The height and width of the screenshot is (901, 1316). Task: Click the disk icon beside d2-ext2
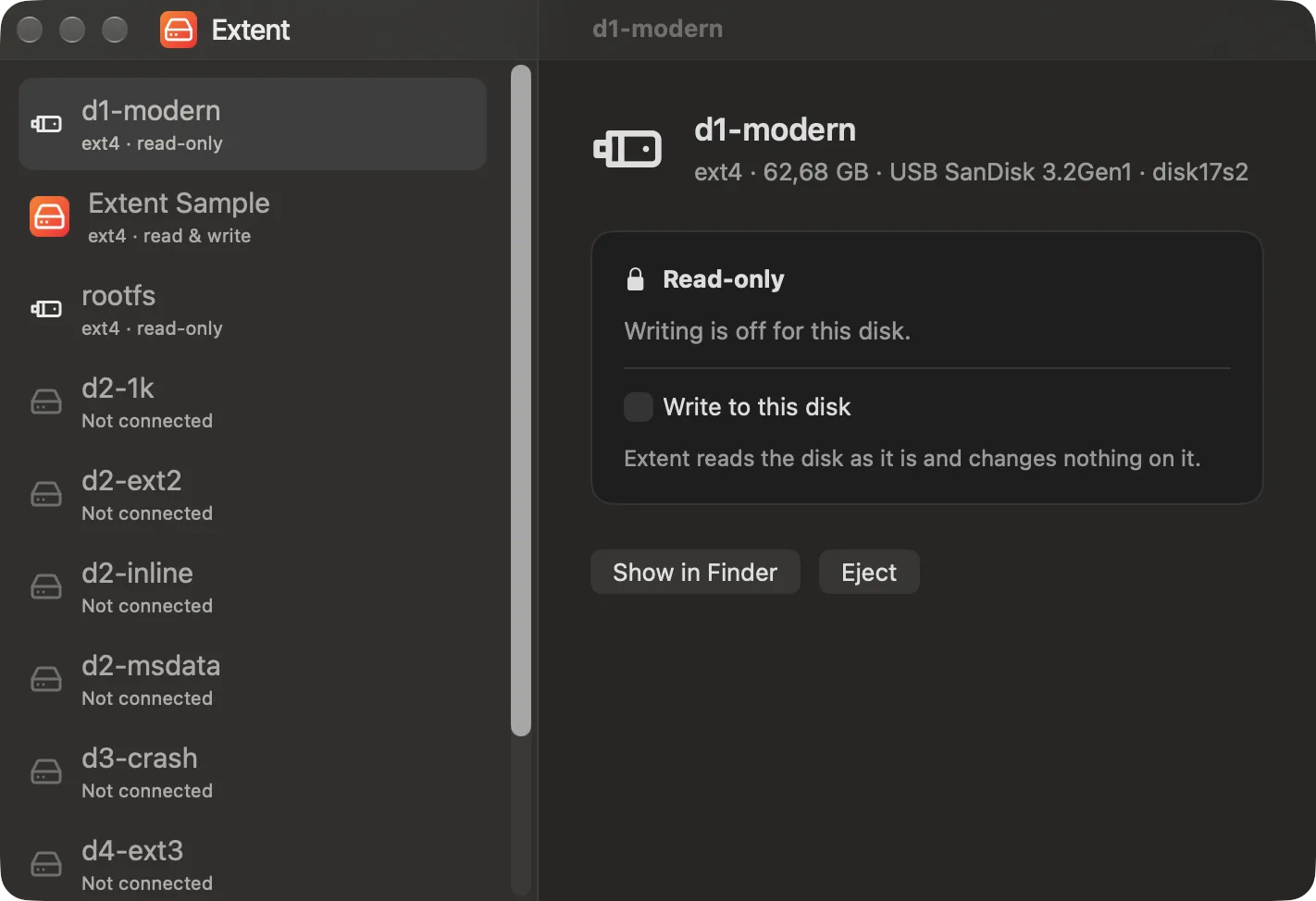click(x=46, y=494)
